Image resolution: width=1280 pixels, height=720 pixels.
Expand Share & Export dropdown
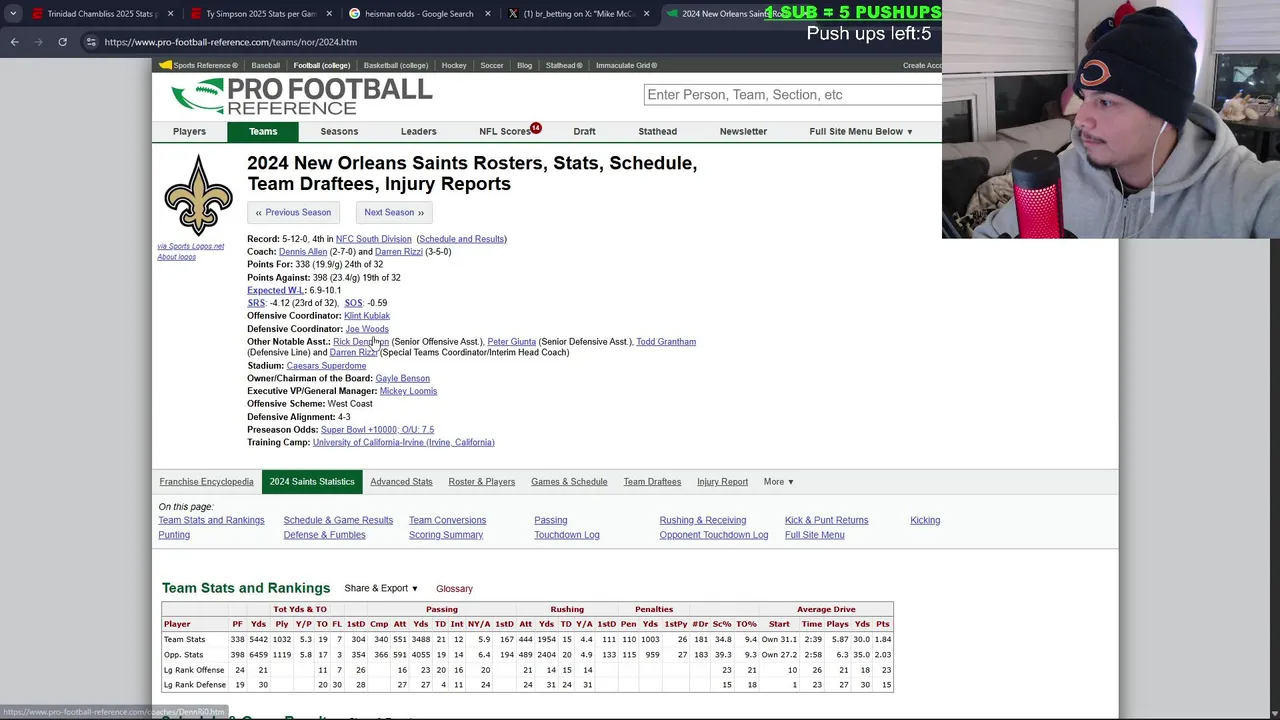[x=381, y=588]
